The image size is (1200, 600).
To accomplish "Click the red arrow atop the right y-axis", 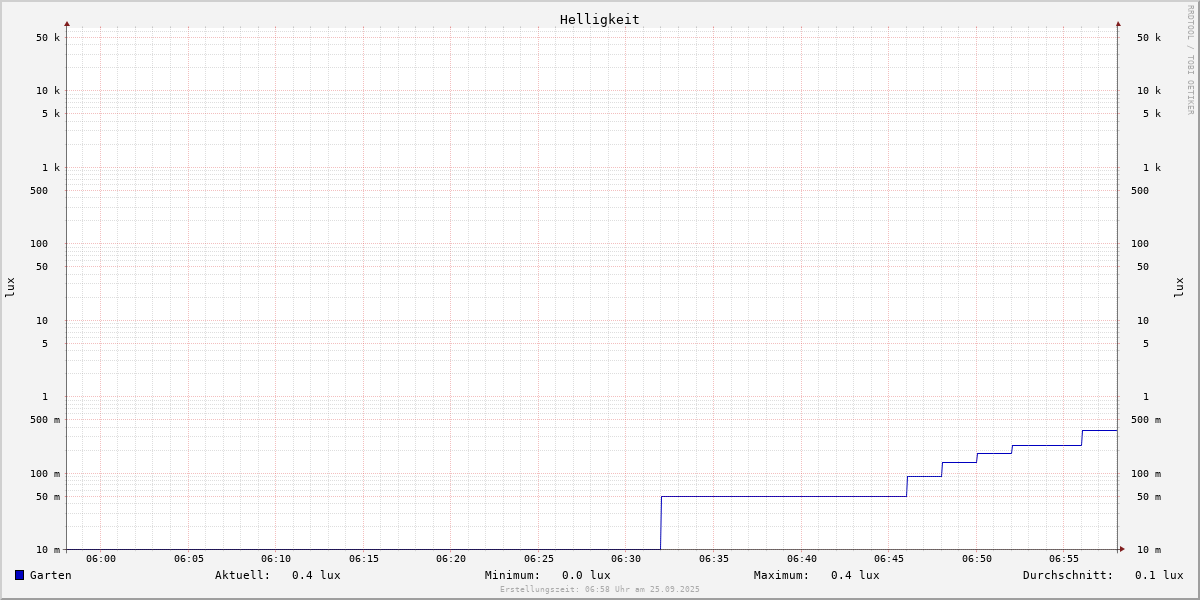I will [x=1118, y=23].
